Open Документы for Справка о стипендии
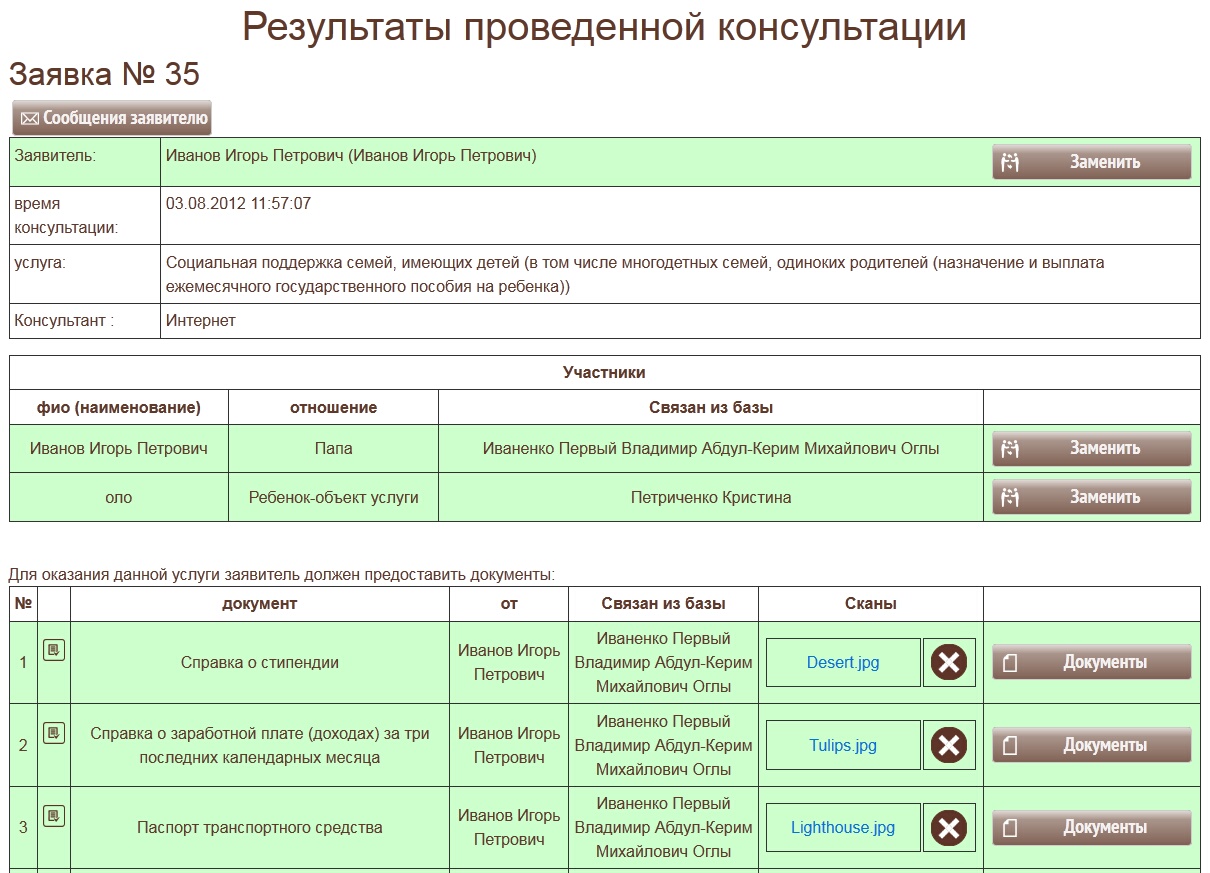The image size is (1210, 873). pos(1091,662)
